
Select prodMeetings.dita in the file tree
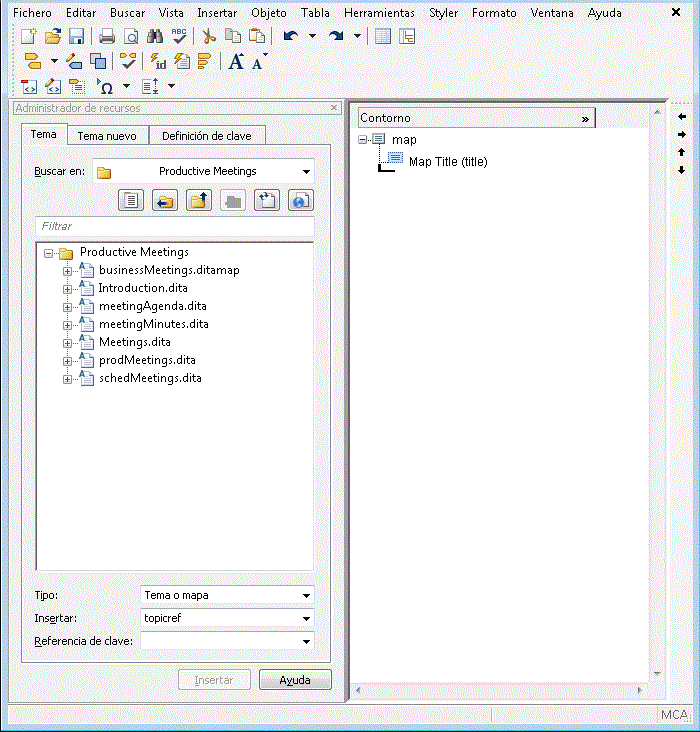click(147, 360)
